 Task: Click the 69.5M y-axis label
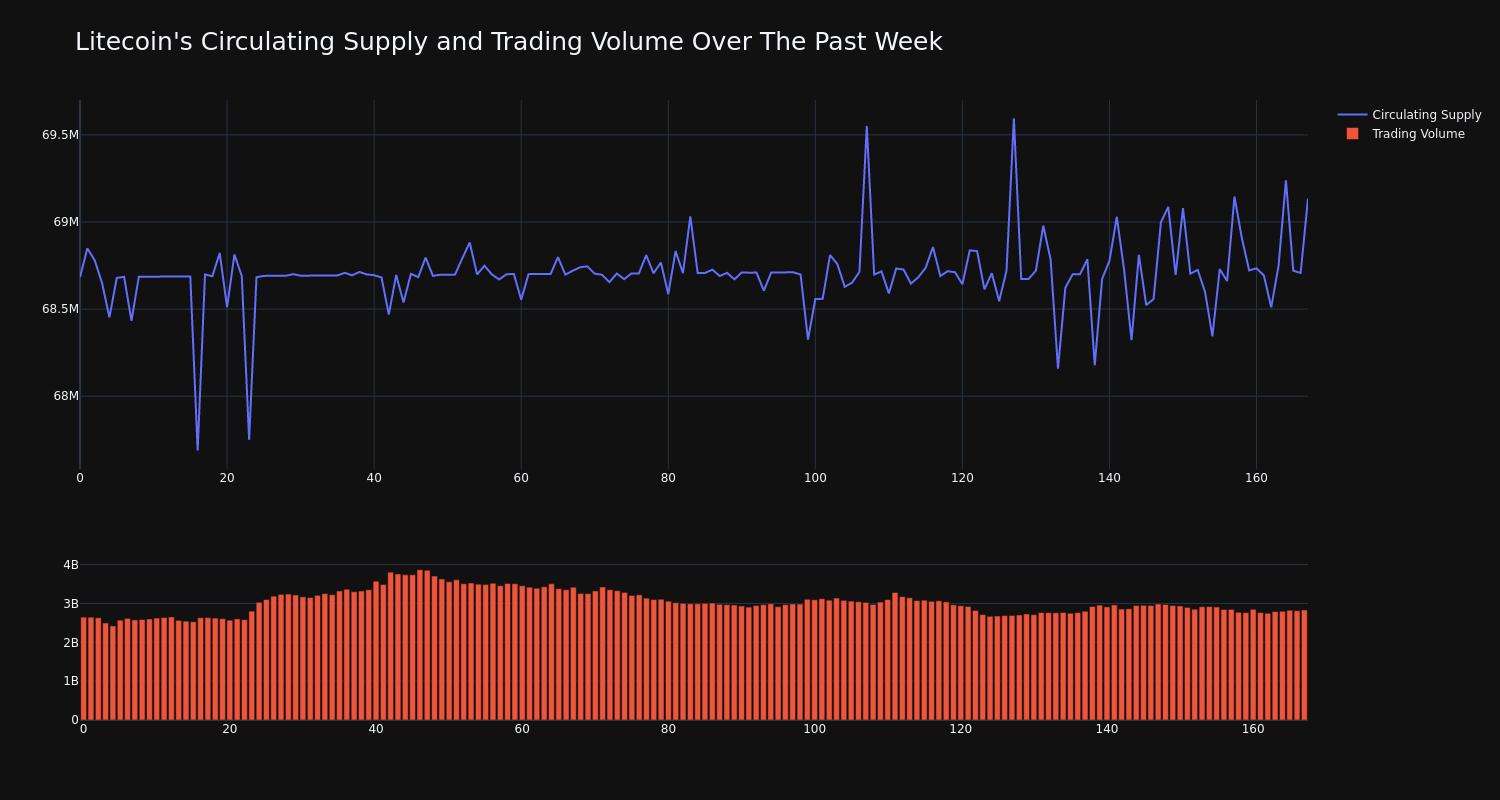pos(60,135)
